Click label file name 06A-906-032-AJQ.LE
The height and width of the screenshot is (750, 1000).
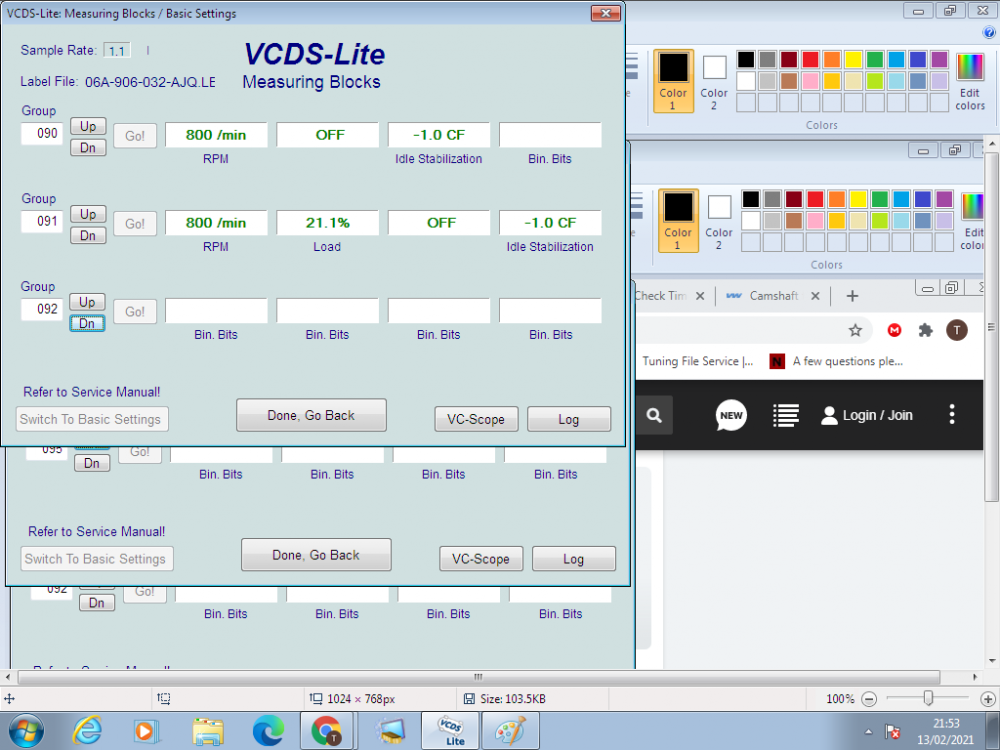point(150,82)
